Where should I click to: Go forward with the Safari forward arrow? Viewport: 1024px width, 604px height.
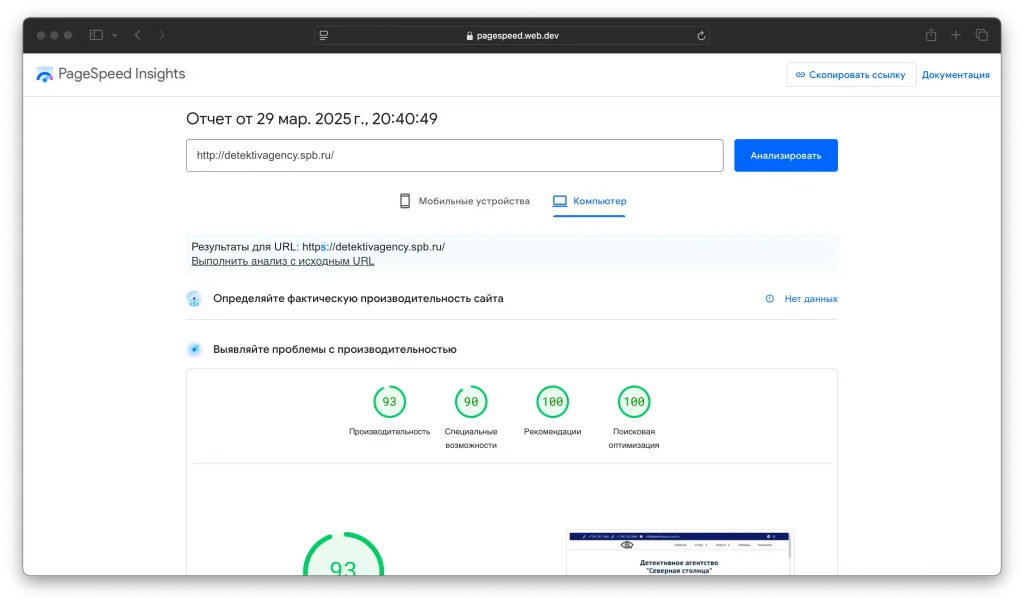161,35
